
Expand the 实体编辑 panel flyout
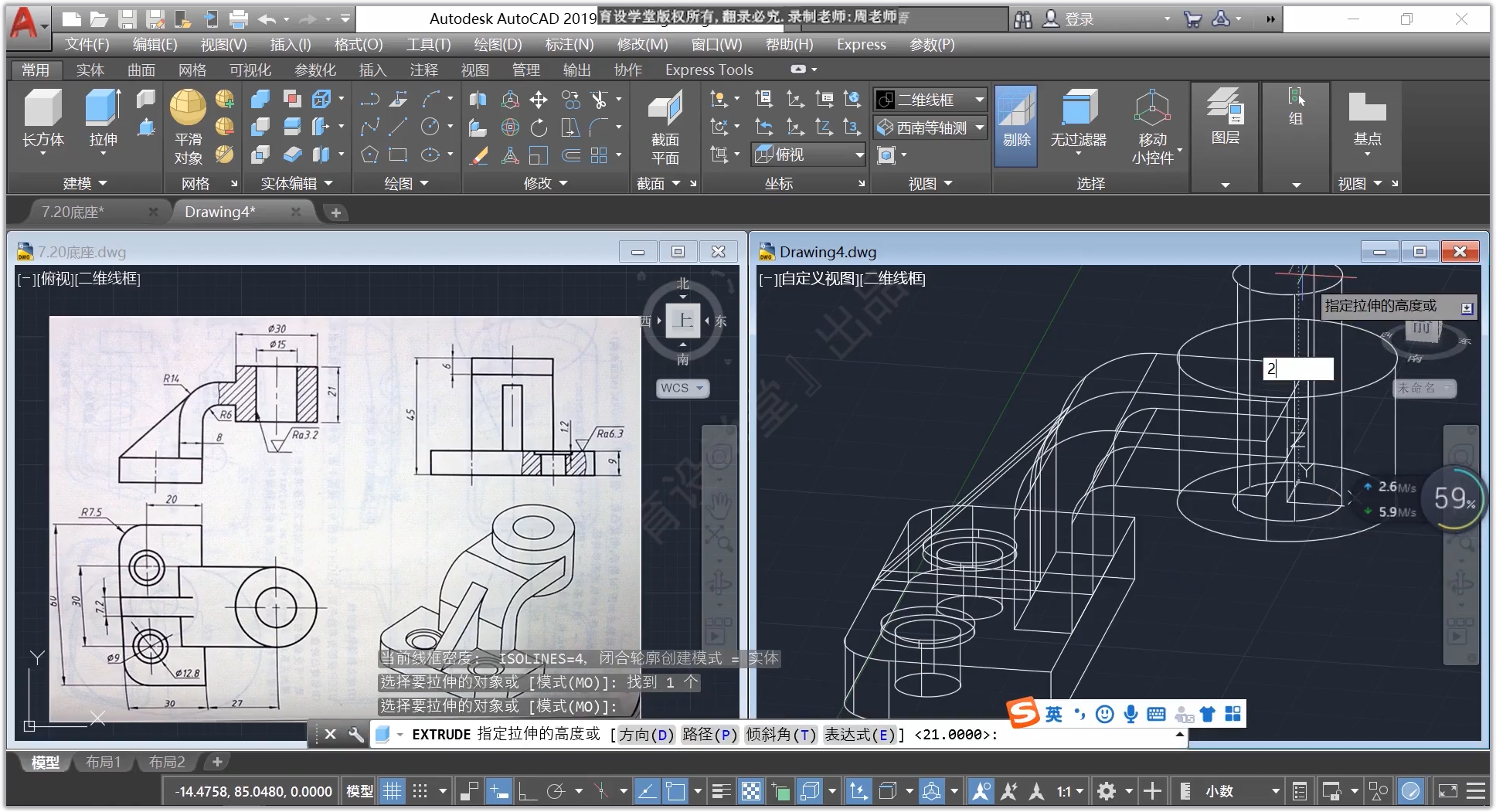coord(297,183)
